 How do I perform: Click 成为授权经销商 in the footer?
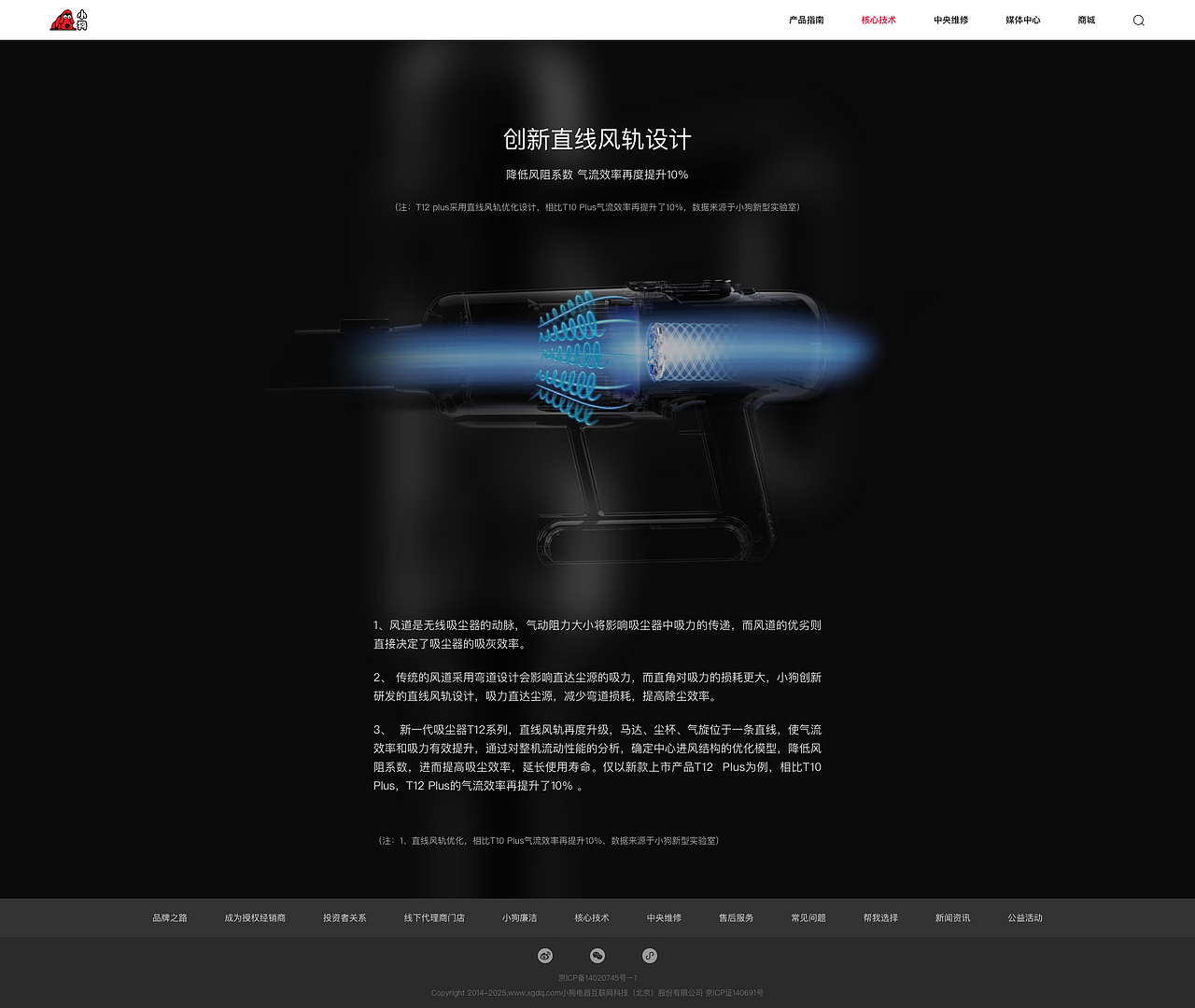pos(255,918)
